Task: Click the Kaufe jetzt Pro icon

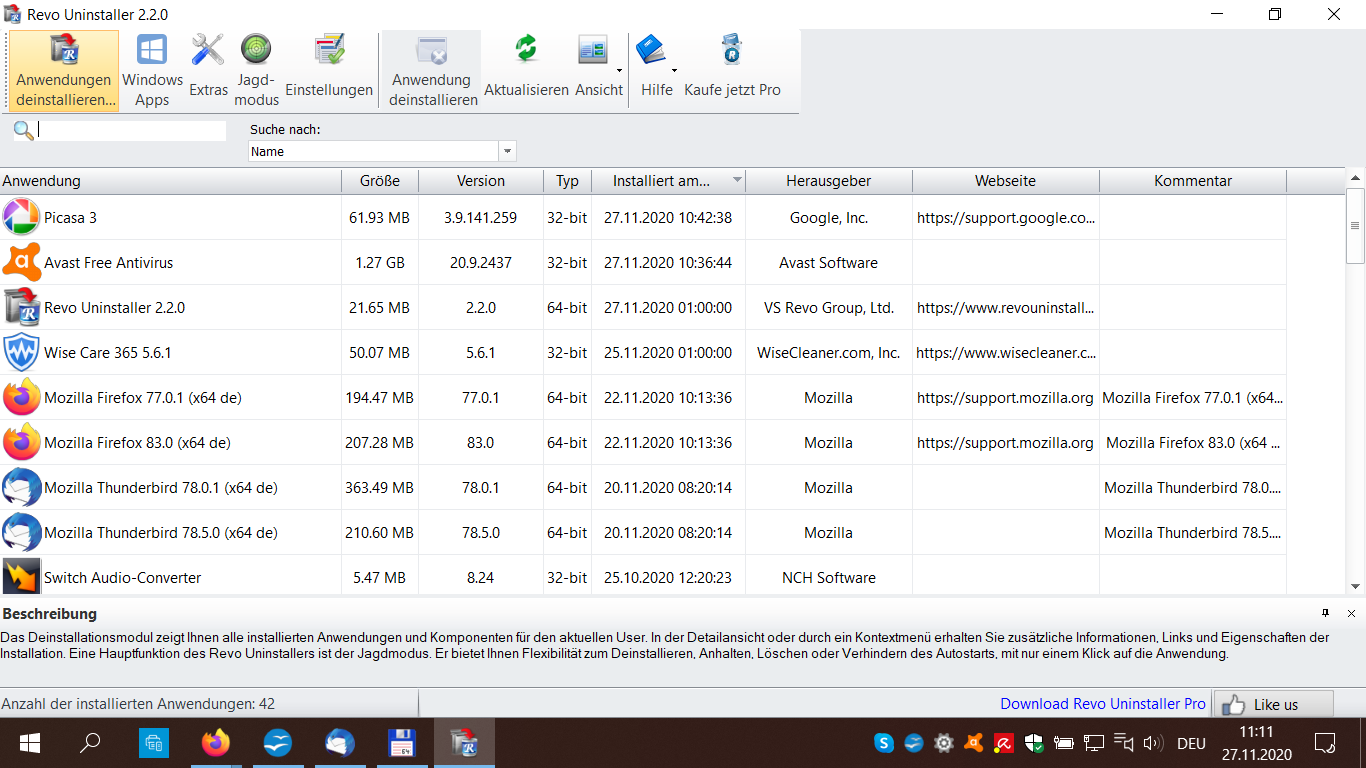Action: (732, 70)
